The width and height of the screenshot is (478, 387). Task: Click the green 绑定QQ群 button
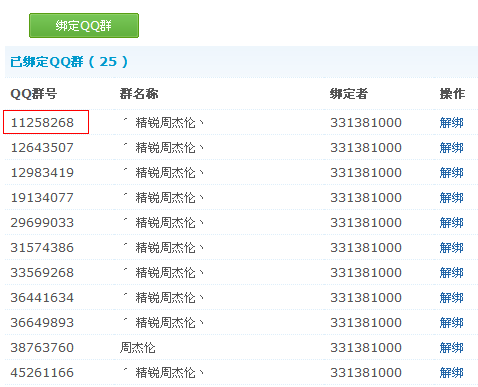[84, 26]
